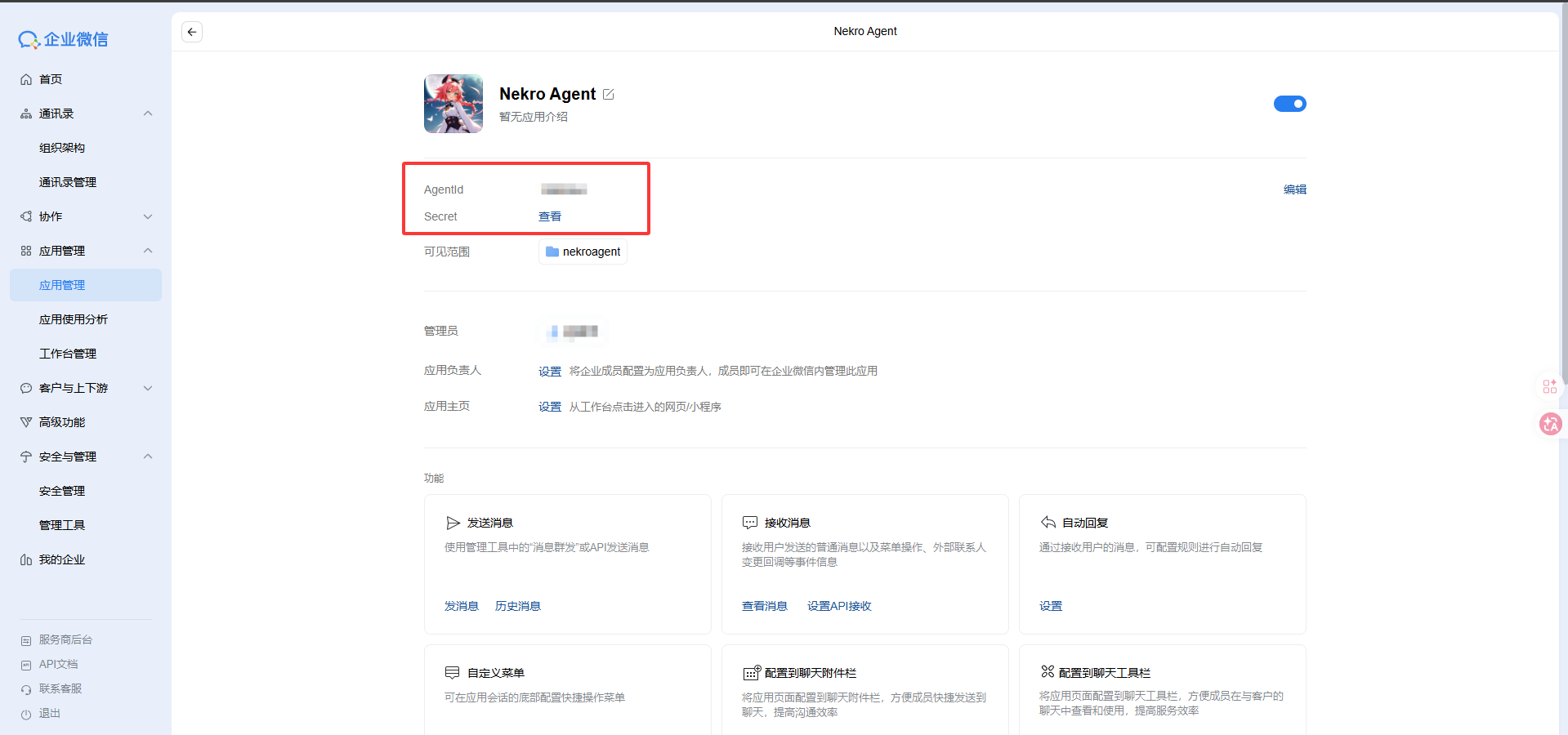1568x735 pixels.
Task: Click the 接收消息 chat bubble icon
Action: point(749,523)
